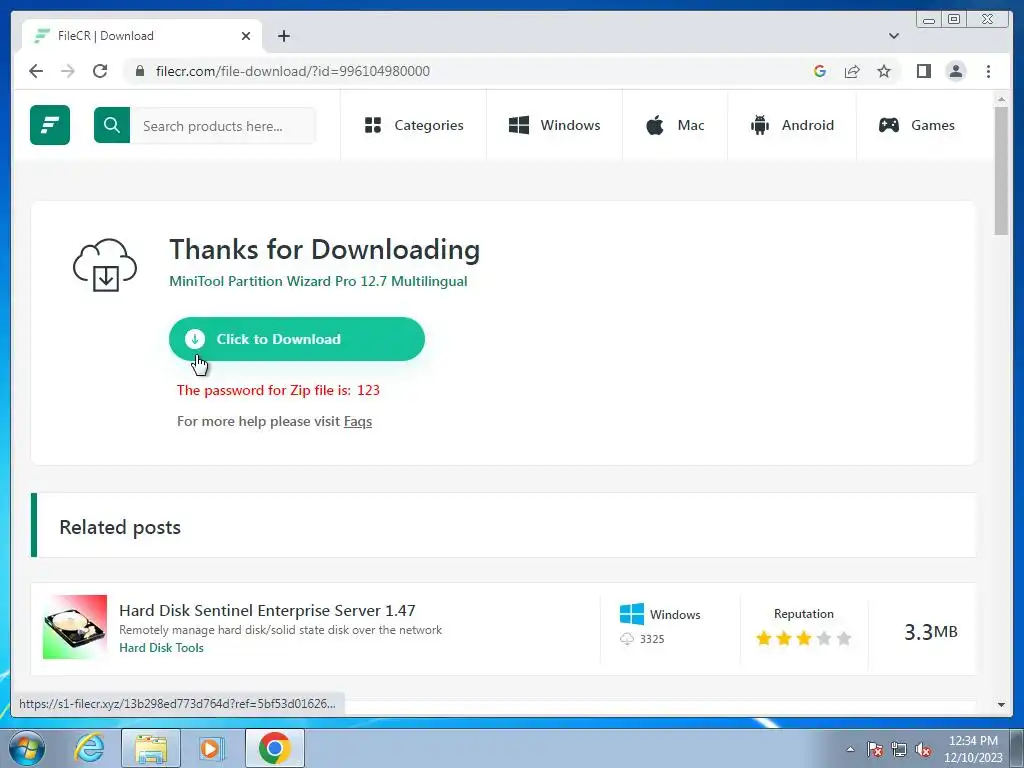Image resolution: width=1024 pixels, height=768 pixels.
Task: Bookmark this page with the star
Action: coord(884,71)
